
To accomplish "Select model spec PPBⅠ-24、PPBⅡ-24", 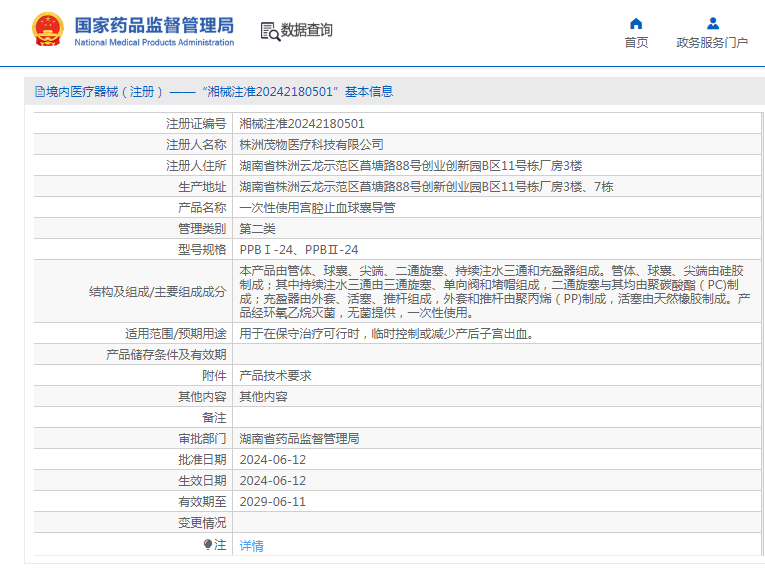I will [299, 250].
